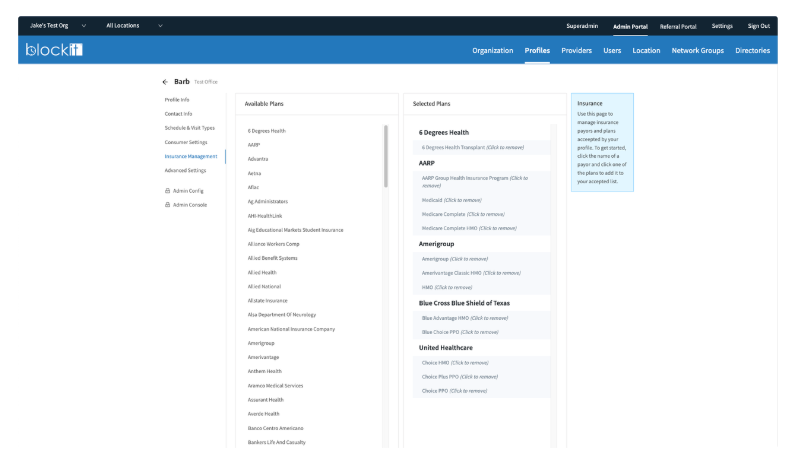The width and height of the screenshot is (794, 458).
Task: Open the Superadmin portal link
Action: point(582,26)
